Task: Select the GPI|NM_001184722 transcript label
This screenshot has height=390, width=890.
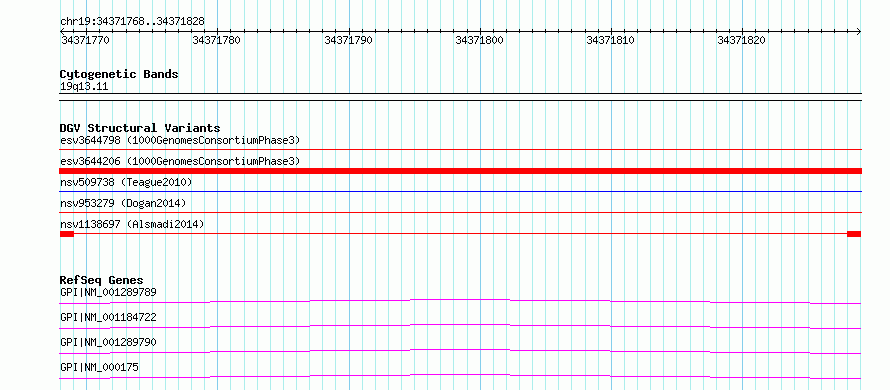Action: [x=108, y=317]
